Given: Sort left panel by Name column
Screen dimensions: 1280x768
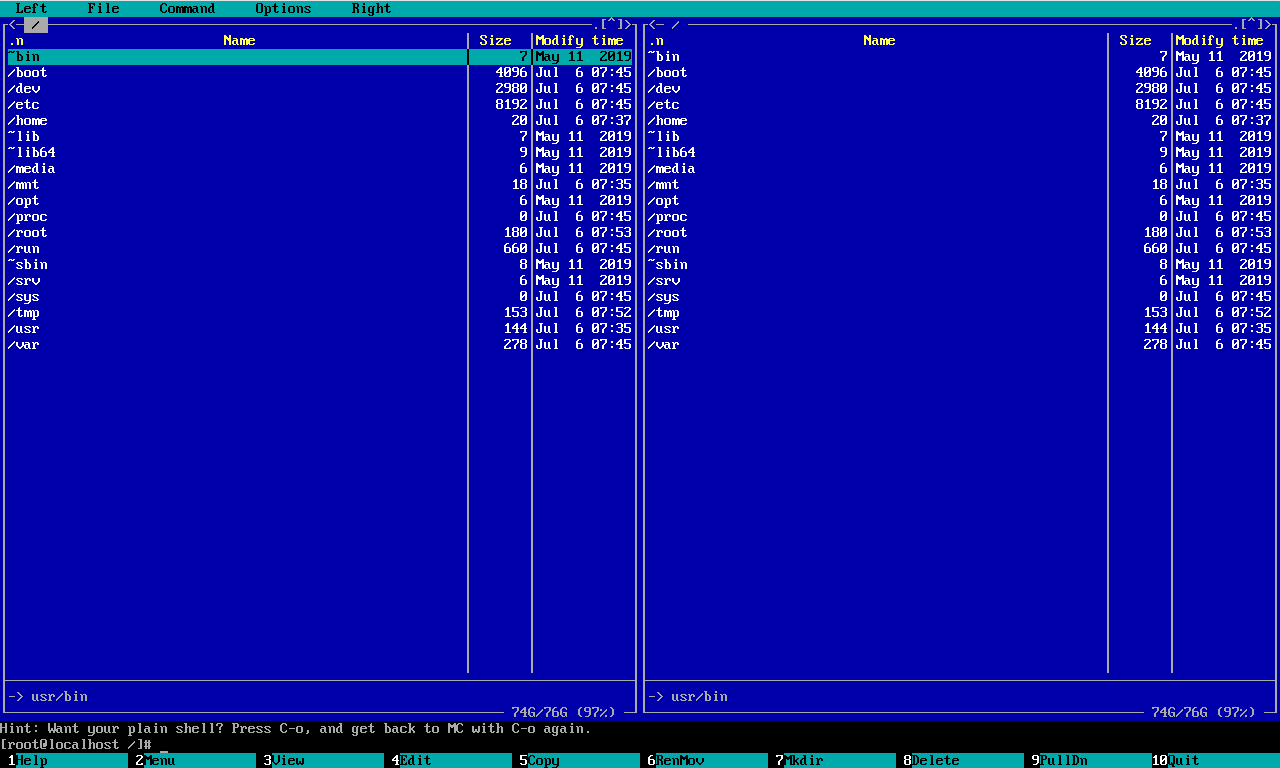Looking at the screenshot, I should coord(239,40).
